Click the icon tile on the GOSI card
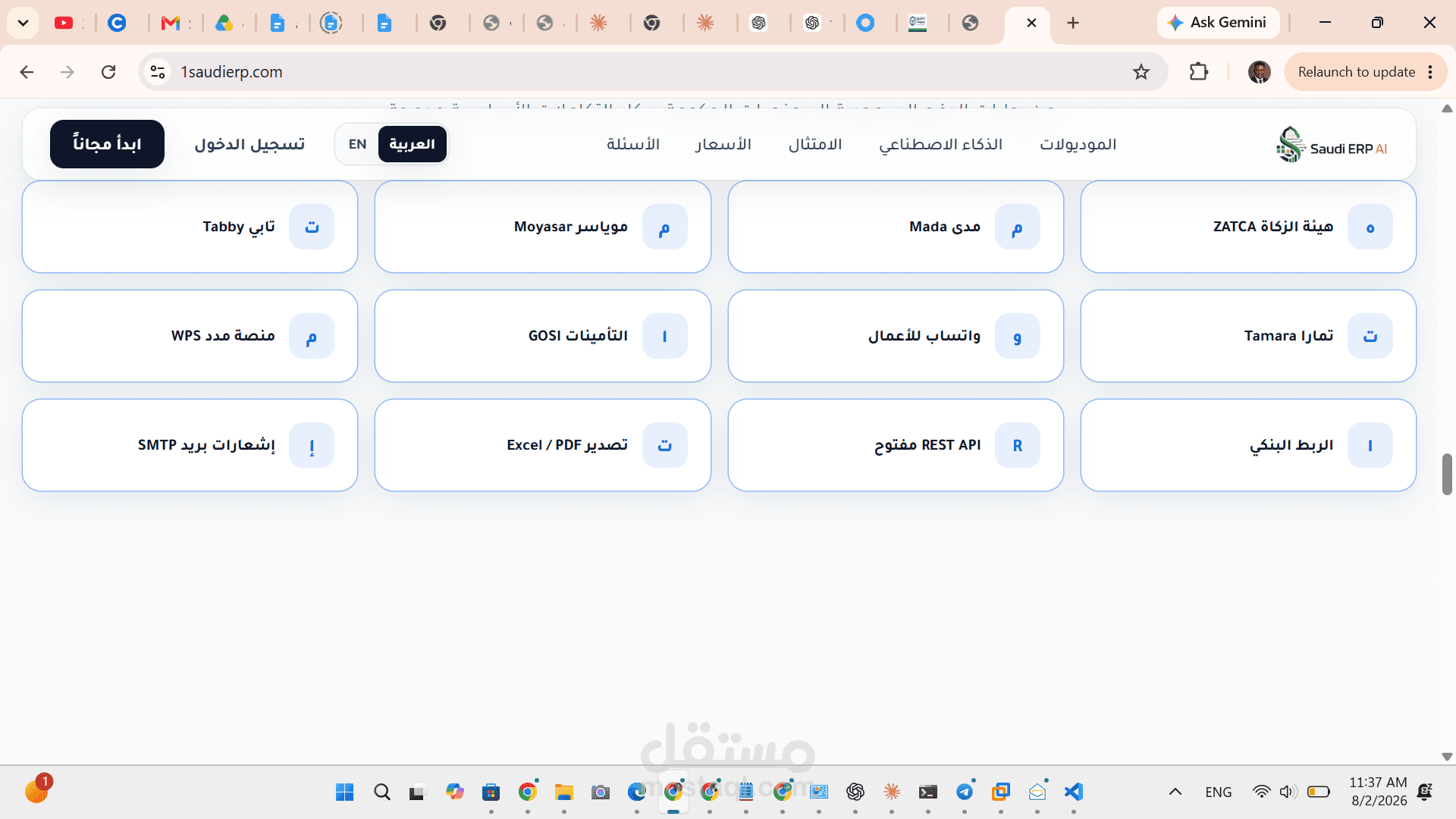The image size is (1456, 819). pos(664,336)
